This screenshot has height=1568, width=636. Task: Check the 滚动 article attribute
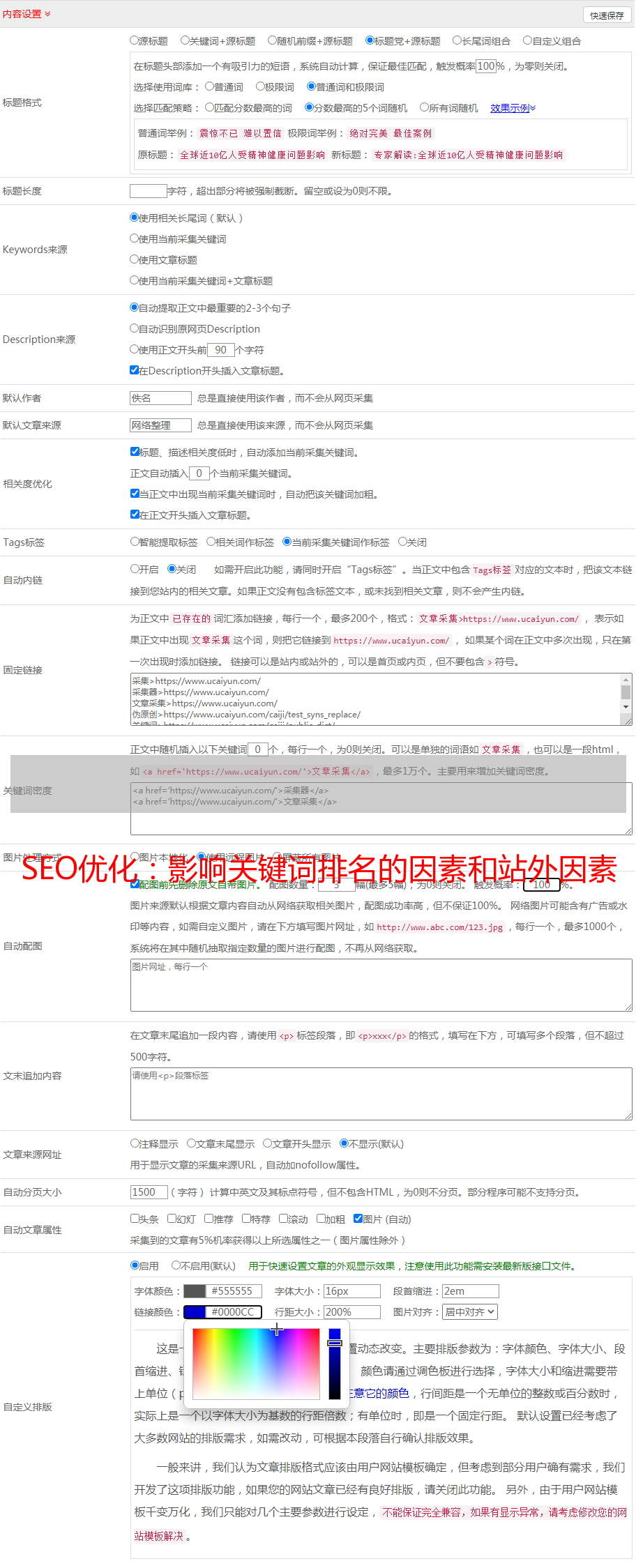[x=284, y=1219]
